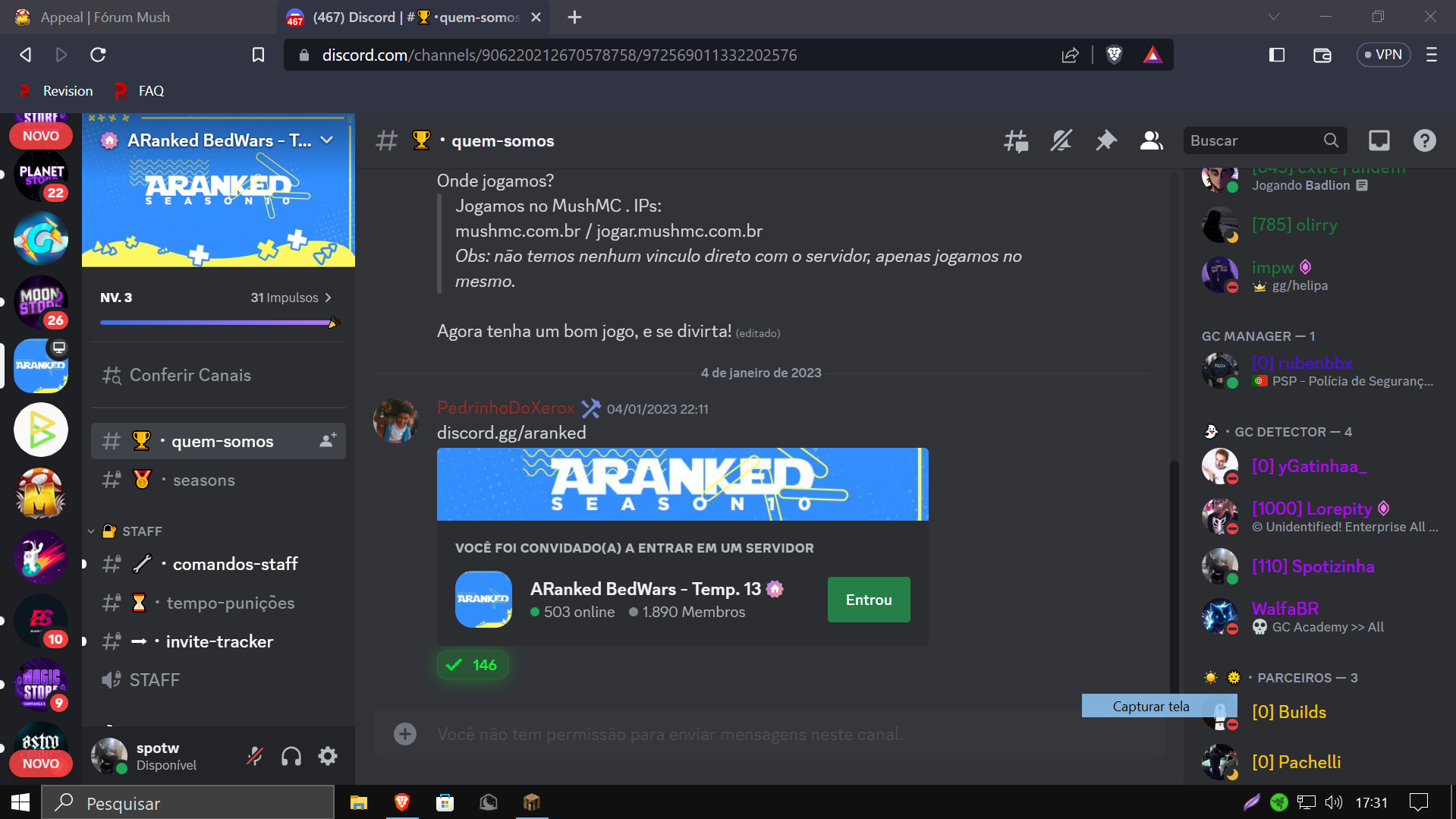Open the Discord inbox icon
Viewport: 1456px width, 819px height.
(1379, 140)
